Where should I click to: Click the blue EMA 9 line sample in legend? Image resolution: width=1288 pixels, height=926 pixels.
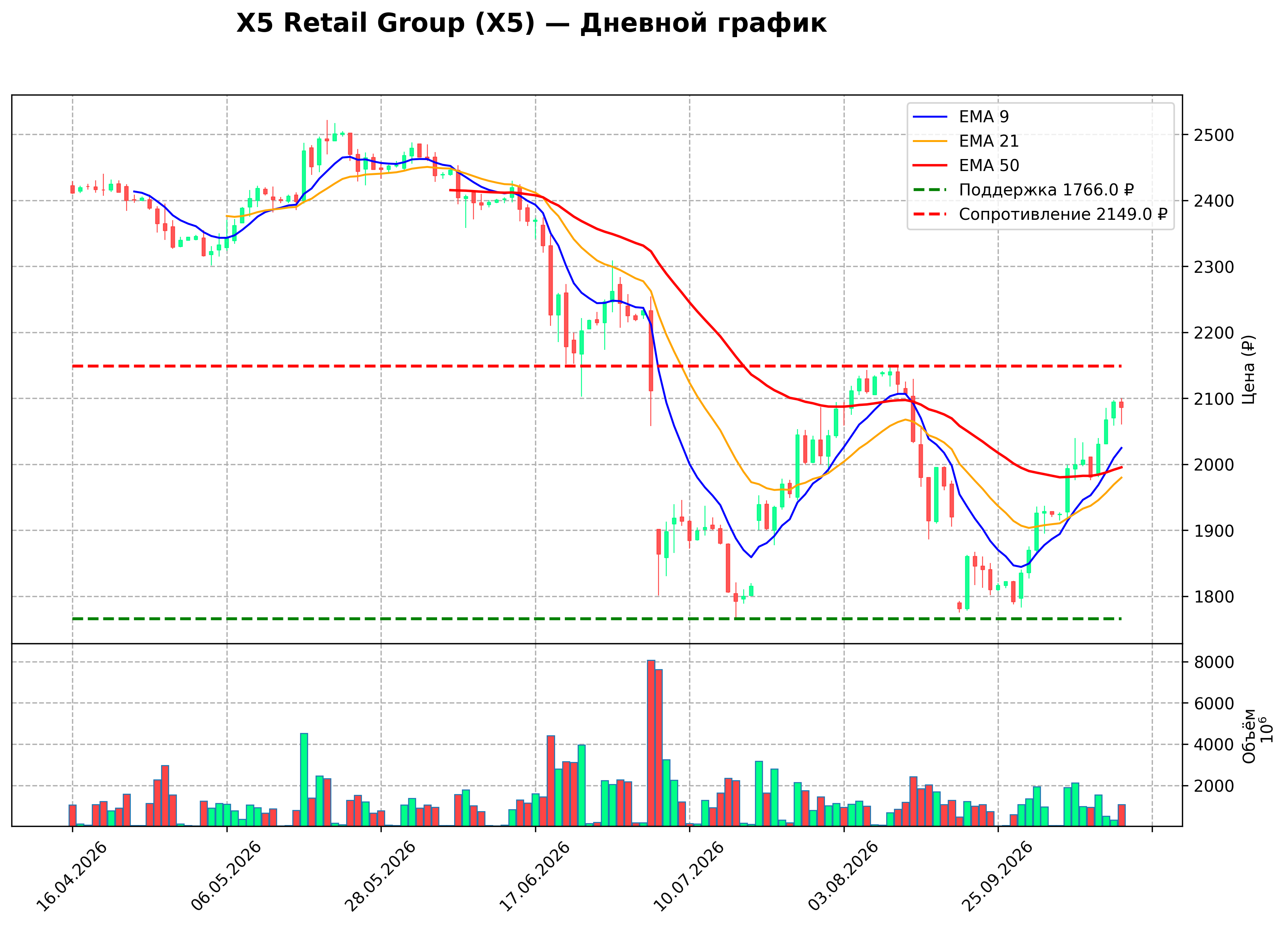930,117
